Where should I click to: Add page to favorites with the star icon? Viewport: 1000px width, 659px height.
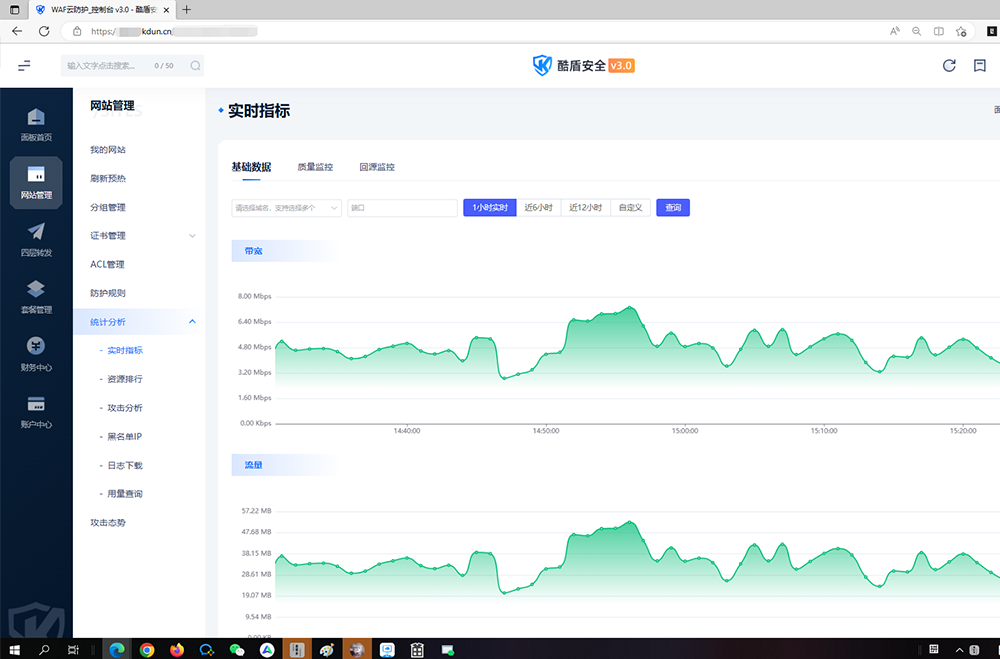point(961,31)
